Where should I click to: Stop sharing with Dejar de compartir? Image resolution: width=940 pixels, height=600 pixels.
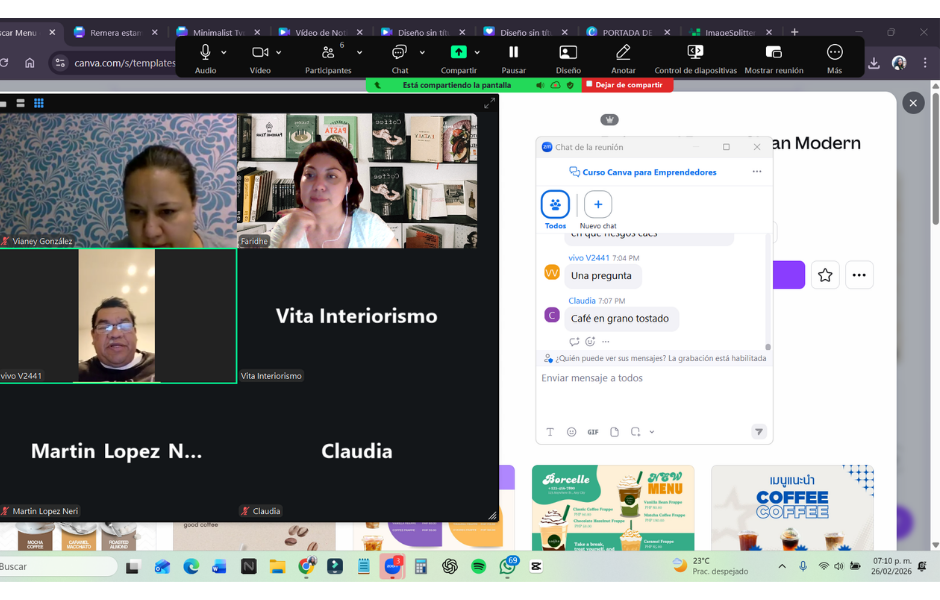(x=628, y=85)
